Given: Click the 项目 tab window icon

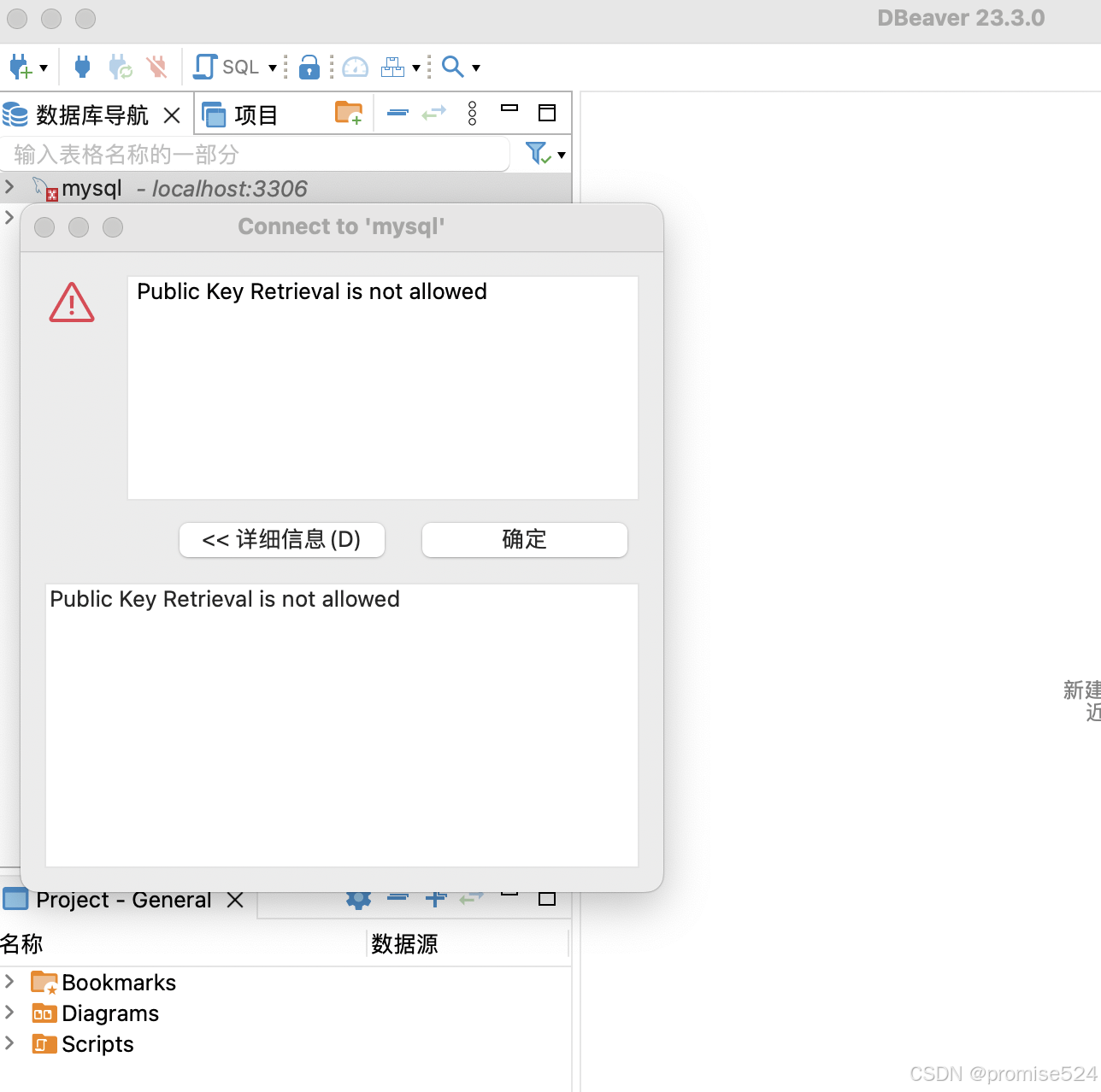Looking at the screenshot, I should 214,114.
